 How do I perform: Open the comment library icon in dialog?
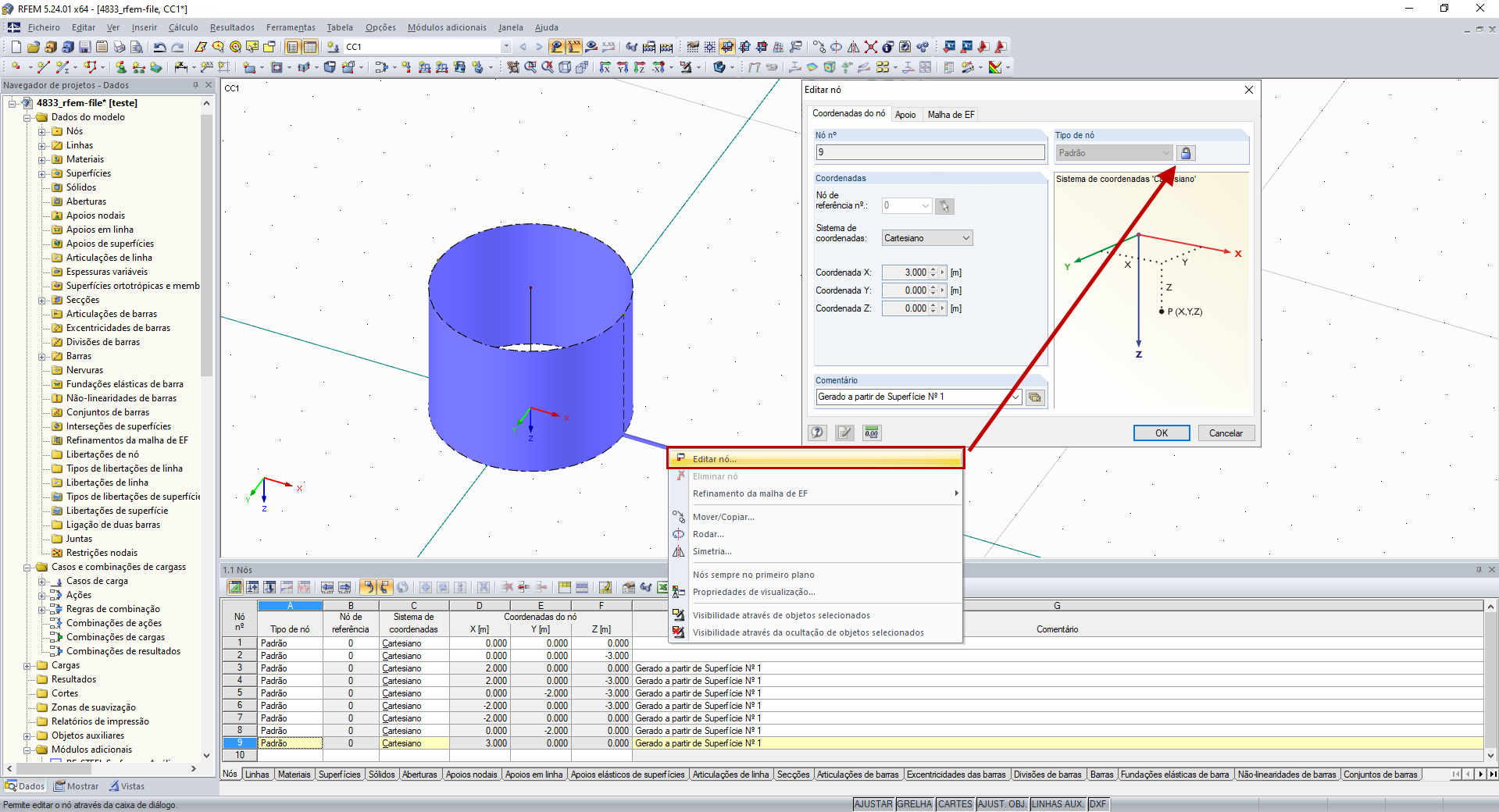(x=1035, y=397)
